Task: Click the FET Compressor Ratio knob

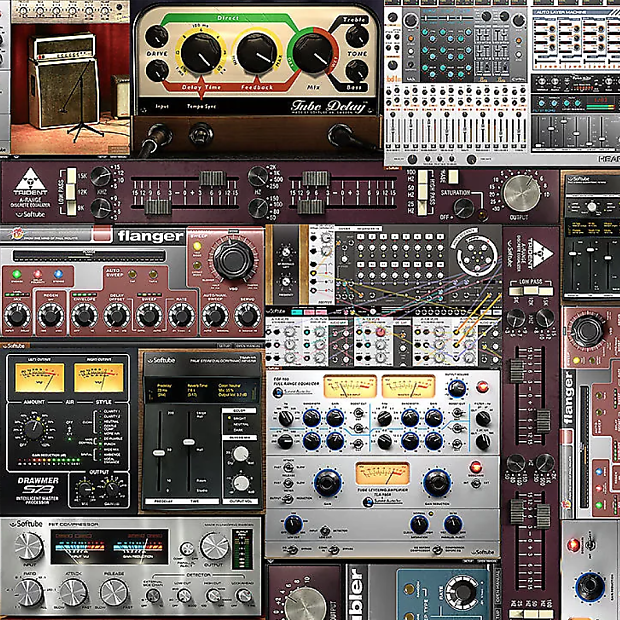Action: coord(28,592)
